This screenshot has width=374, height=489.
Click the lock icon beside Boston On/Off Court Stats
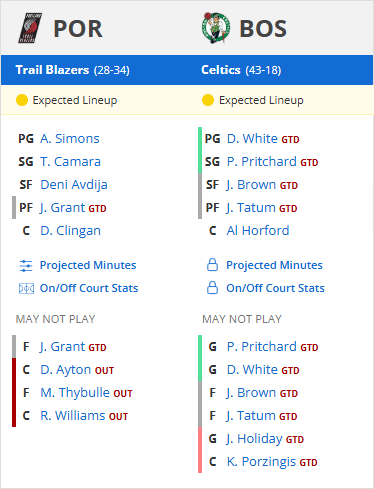212,288
